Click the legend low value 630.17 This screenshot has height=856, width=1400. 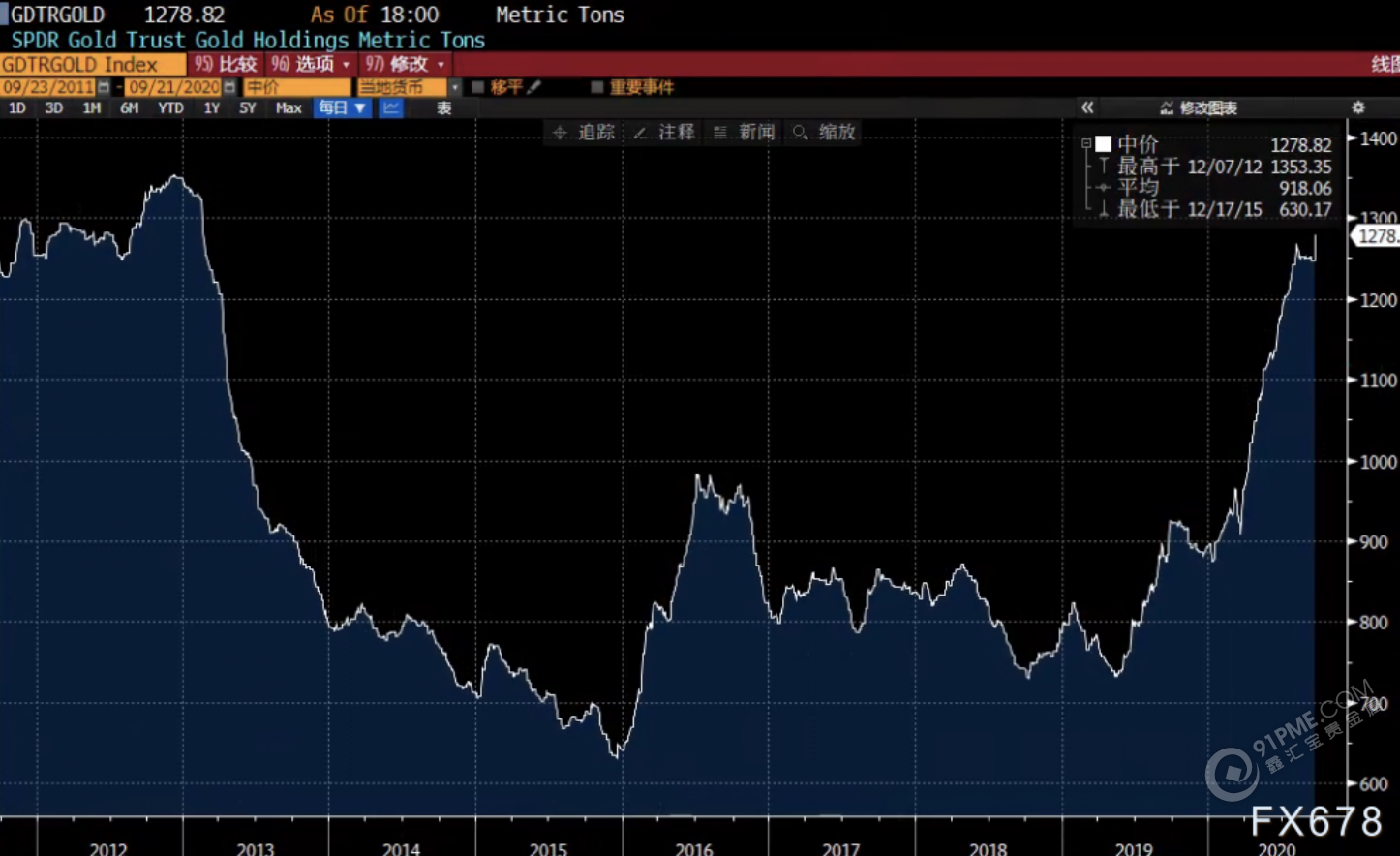[x=1305, y=209]
